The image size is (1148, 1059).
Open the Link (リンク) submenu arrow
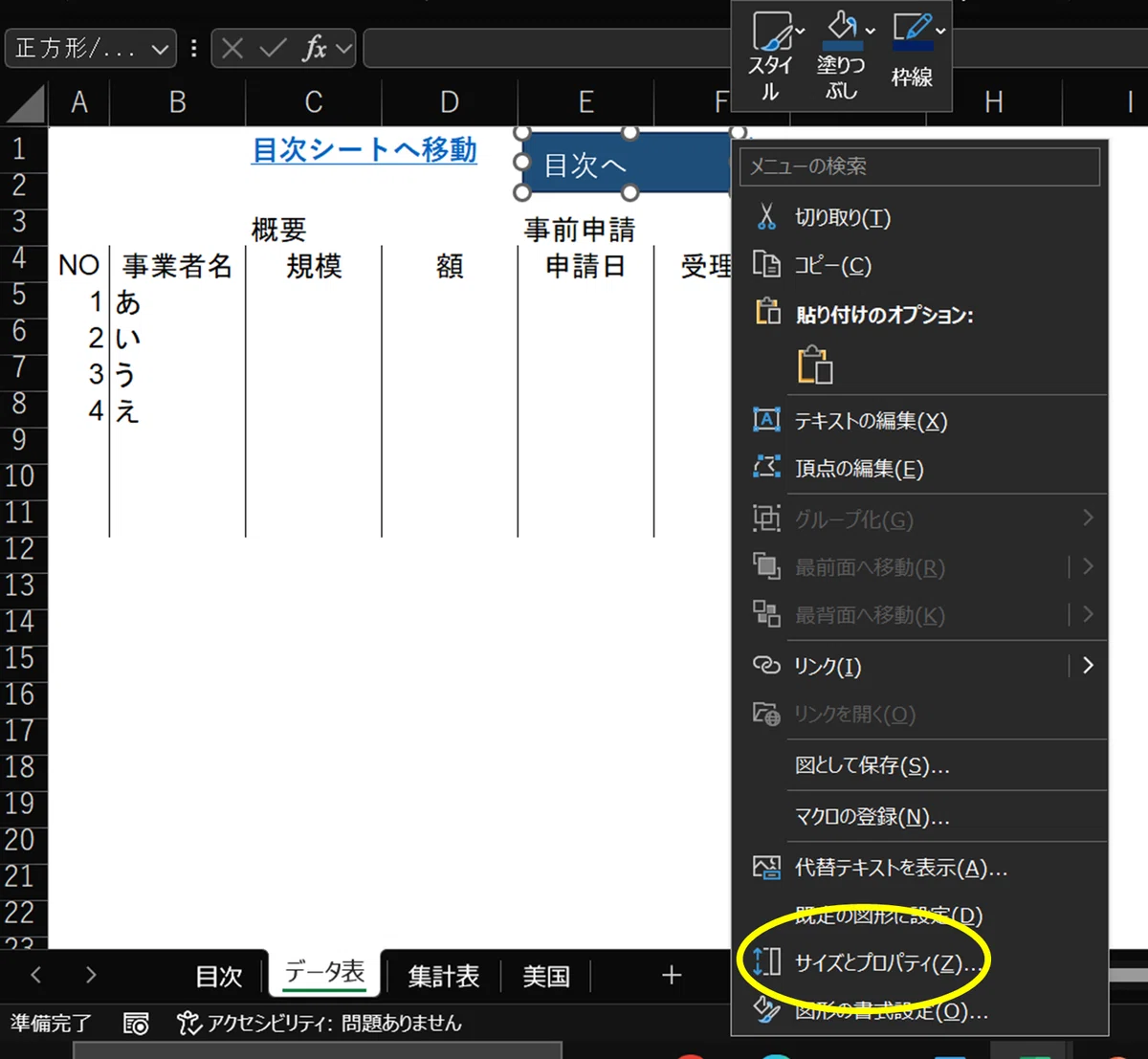pyautogui.click(x=1088, y=666)
